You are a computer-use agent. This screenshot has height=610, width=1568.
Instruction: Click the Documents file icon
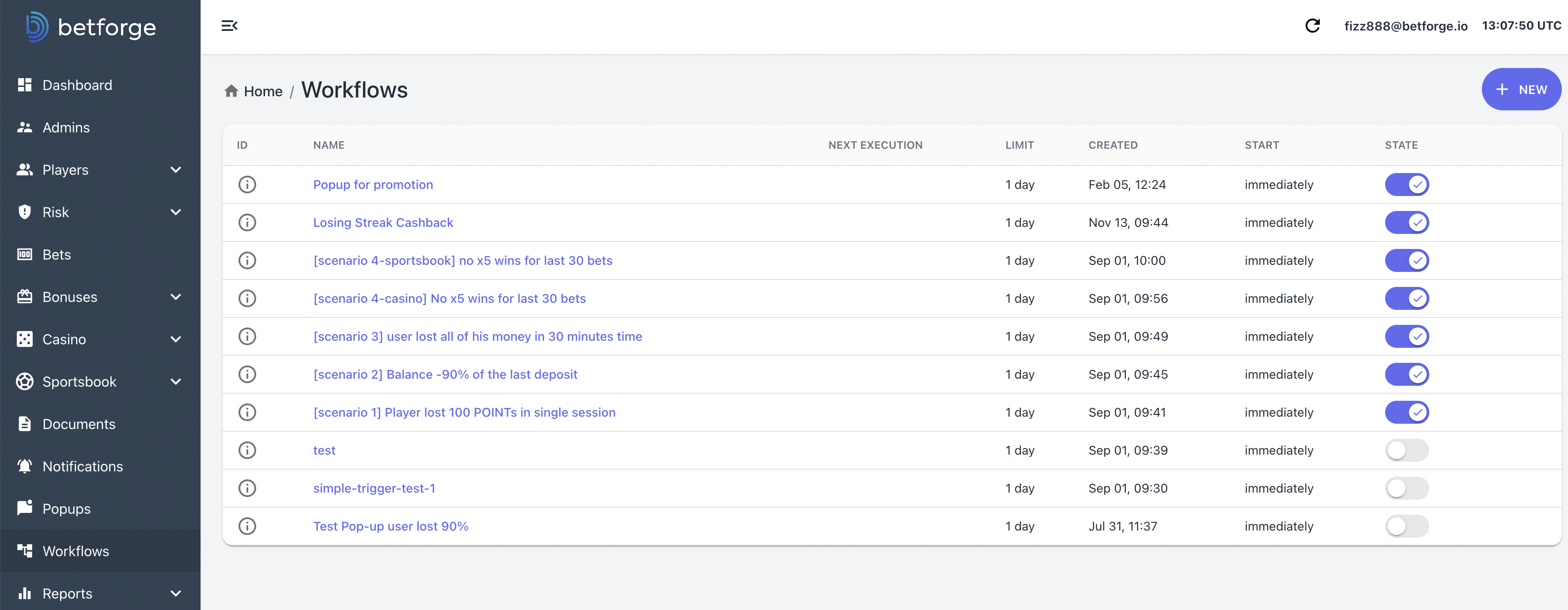[x=24, y=424]
